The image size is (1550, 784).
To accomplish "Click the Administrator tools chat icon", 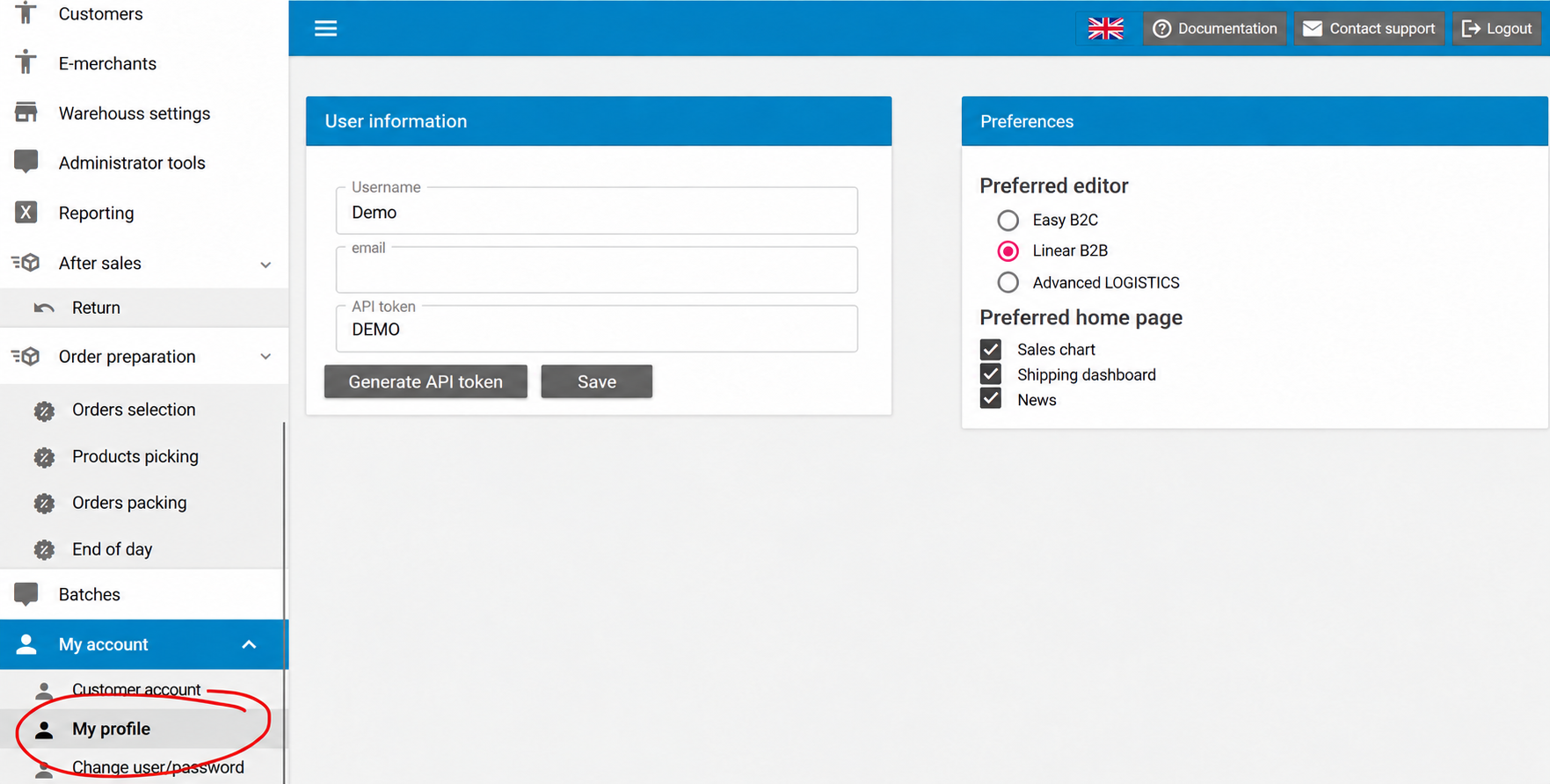I will (26, 162).
